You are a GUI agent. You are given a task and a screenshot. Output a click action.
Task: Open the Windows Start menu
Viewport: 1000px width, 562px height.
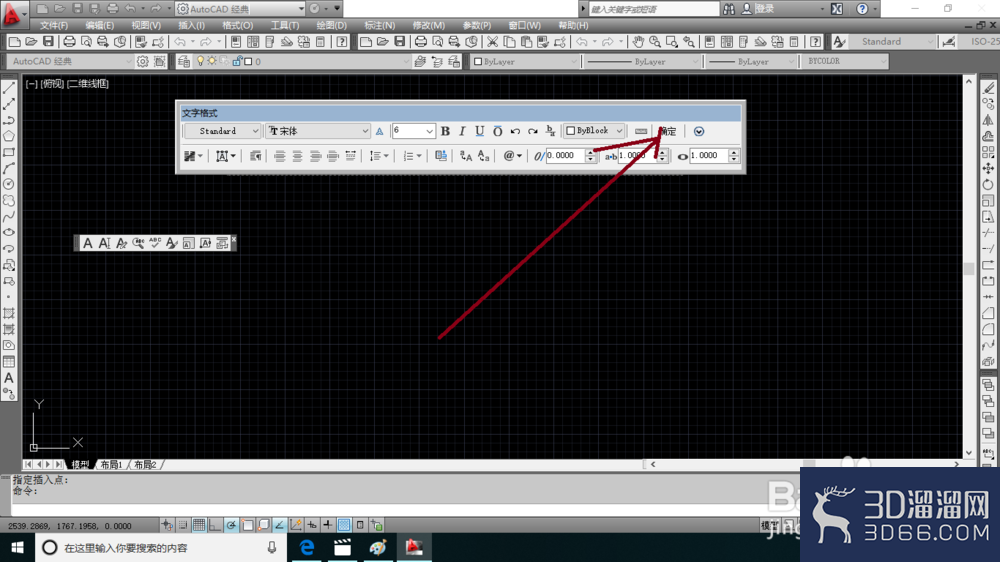coord(17,547)
